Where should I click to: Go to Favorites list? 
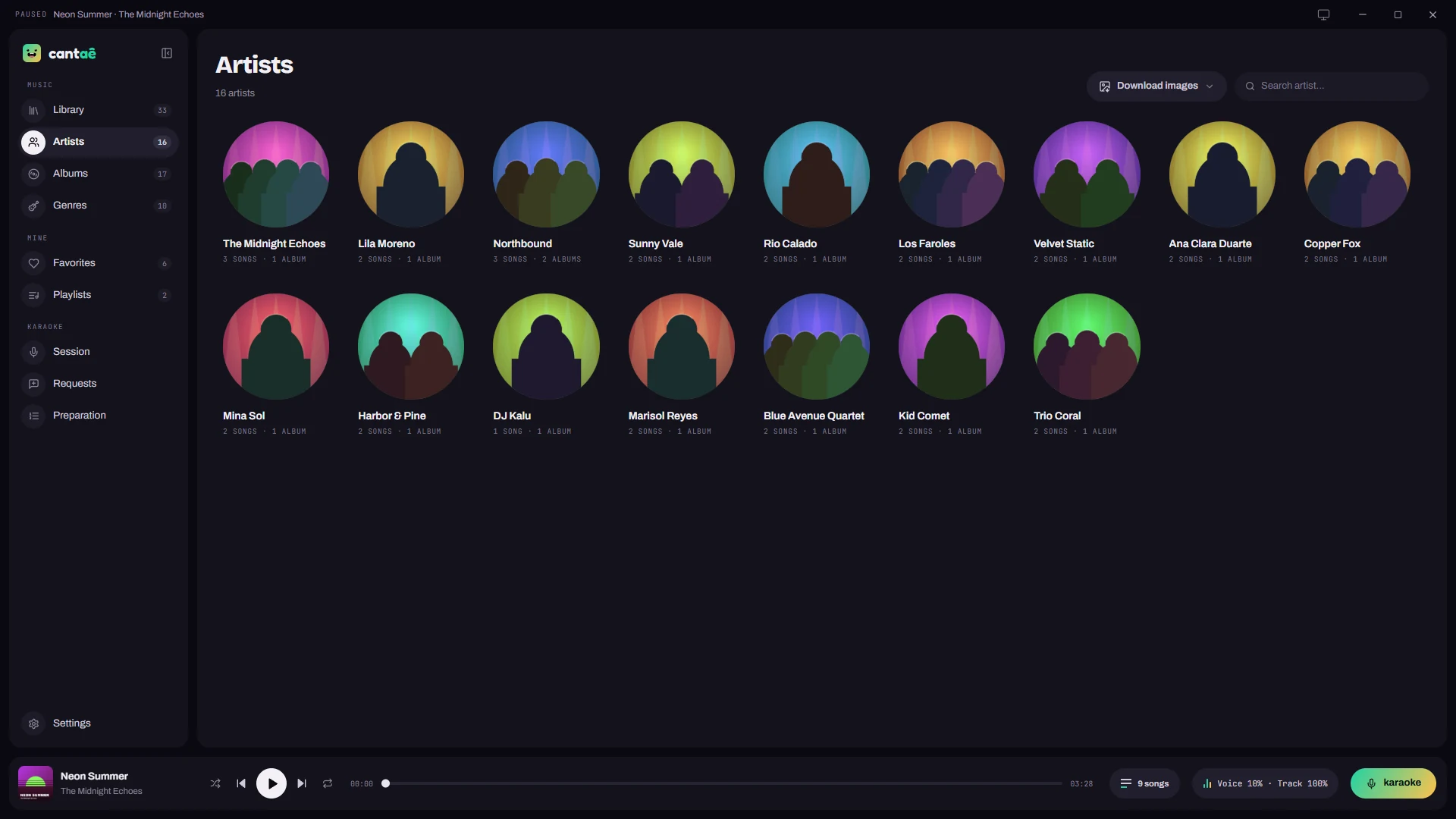click(99, 263)
